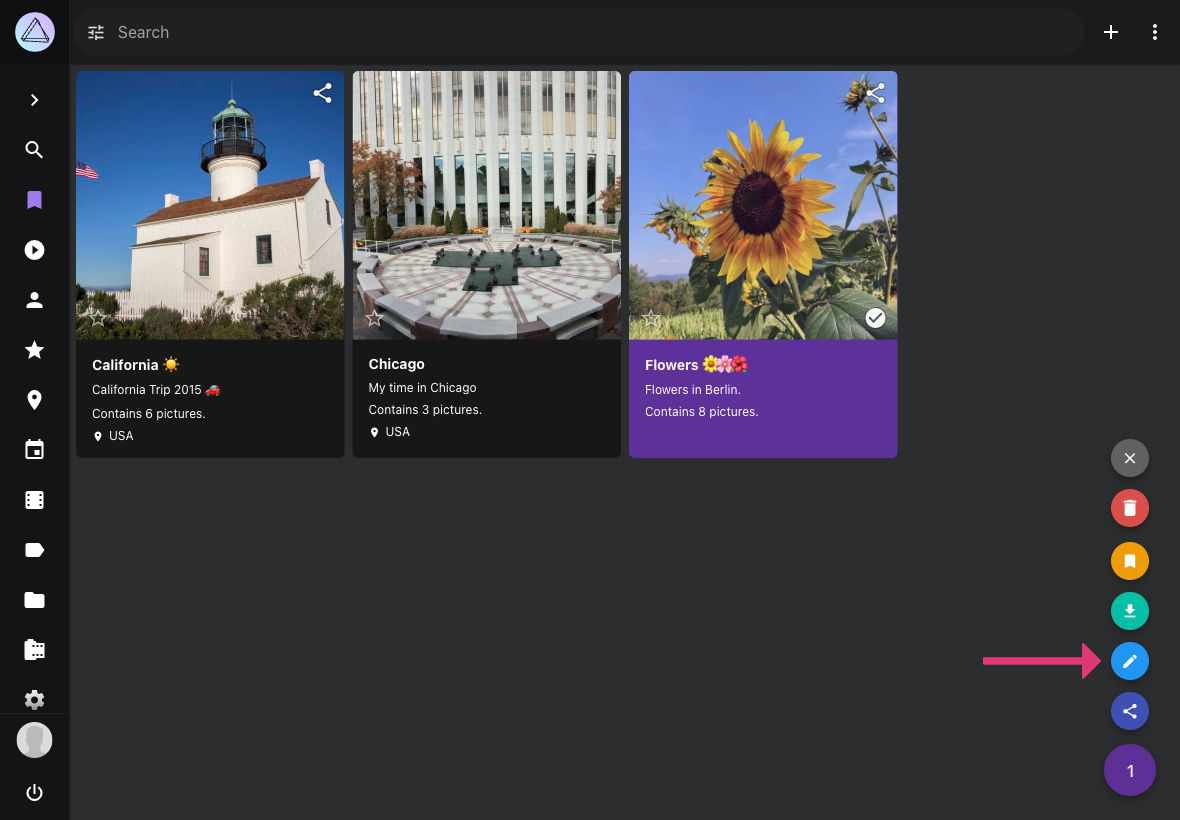Click the search input field
1180x820 pixels.
click(x=400, y=32)
